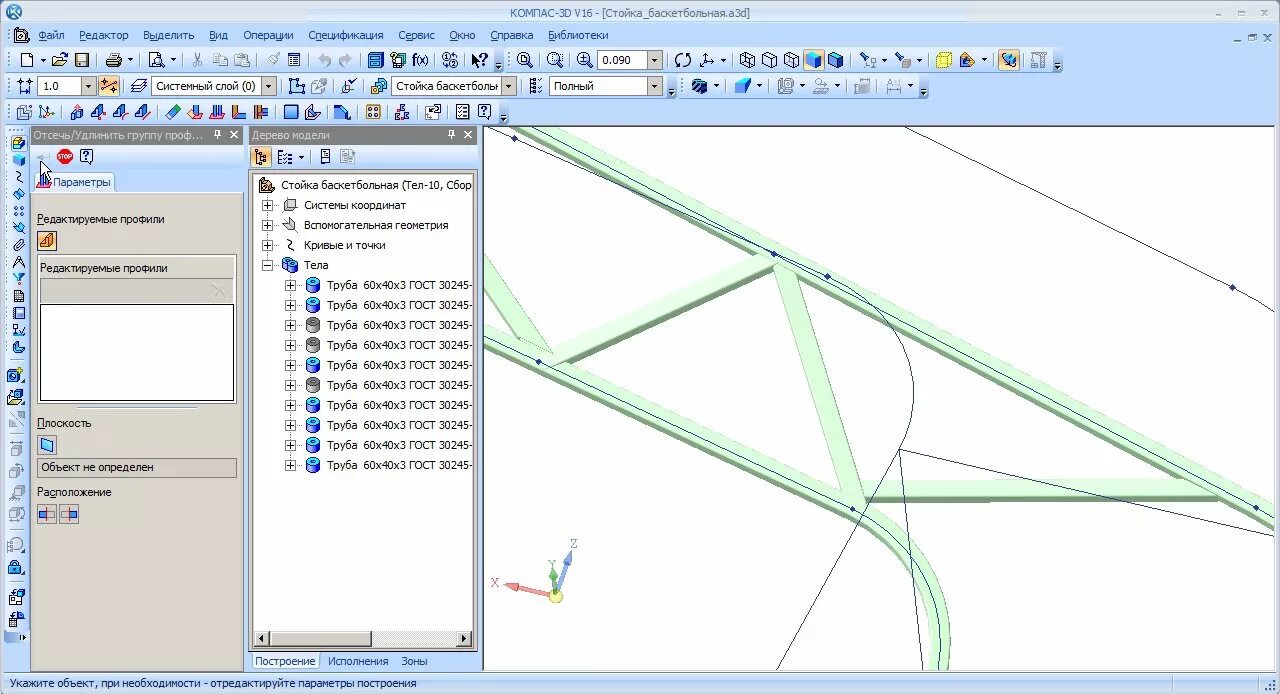Image resolution: width=1280 pixels, height=694 pixels.
Task: Click the Open file folder icon
Action: point(60,60)
